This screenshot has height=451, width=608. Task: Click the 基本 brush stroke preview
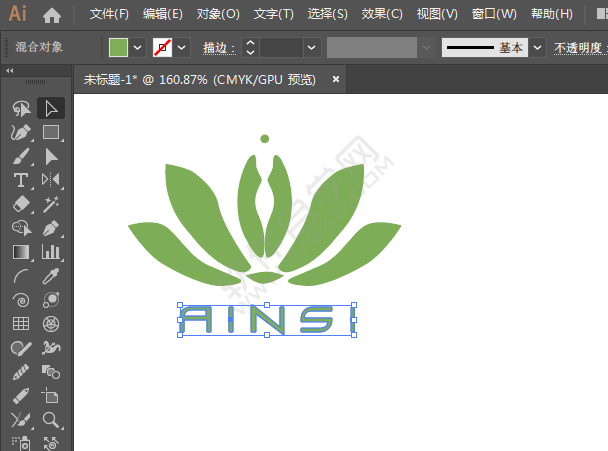click(485, 48)
